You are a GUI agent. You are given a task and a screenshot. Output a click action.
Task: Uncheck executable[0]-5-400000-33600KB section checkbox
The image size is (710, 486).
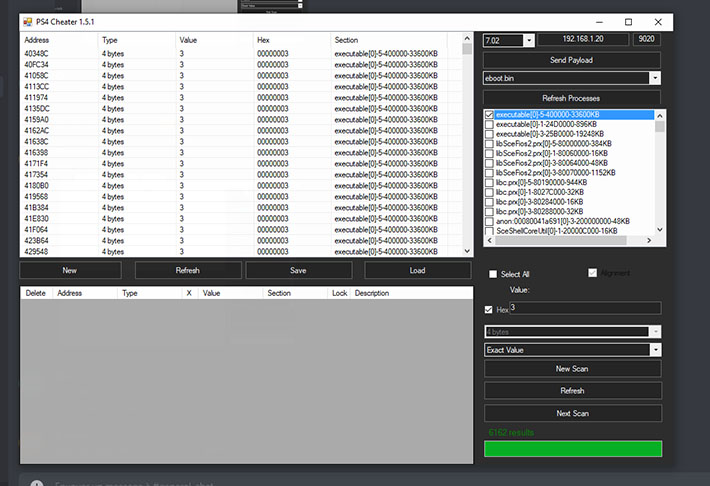(489, 115)
